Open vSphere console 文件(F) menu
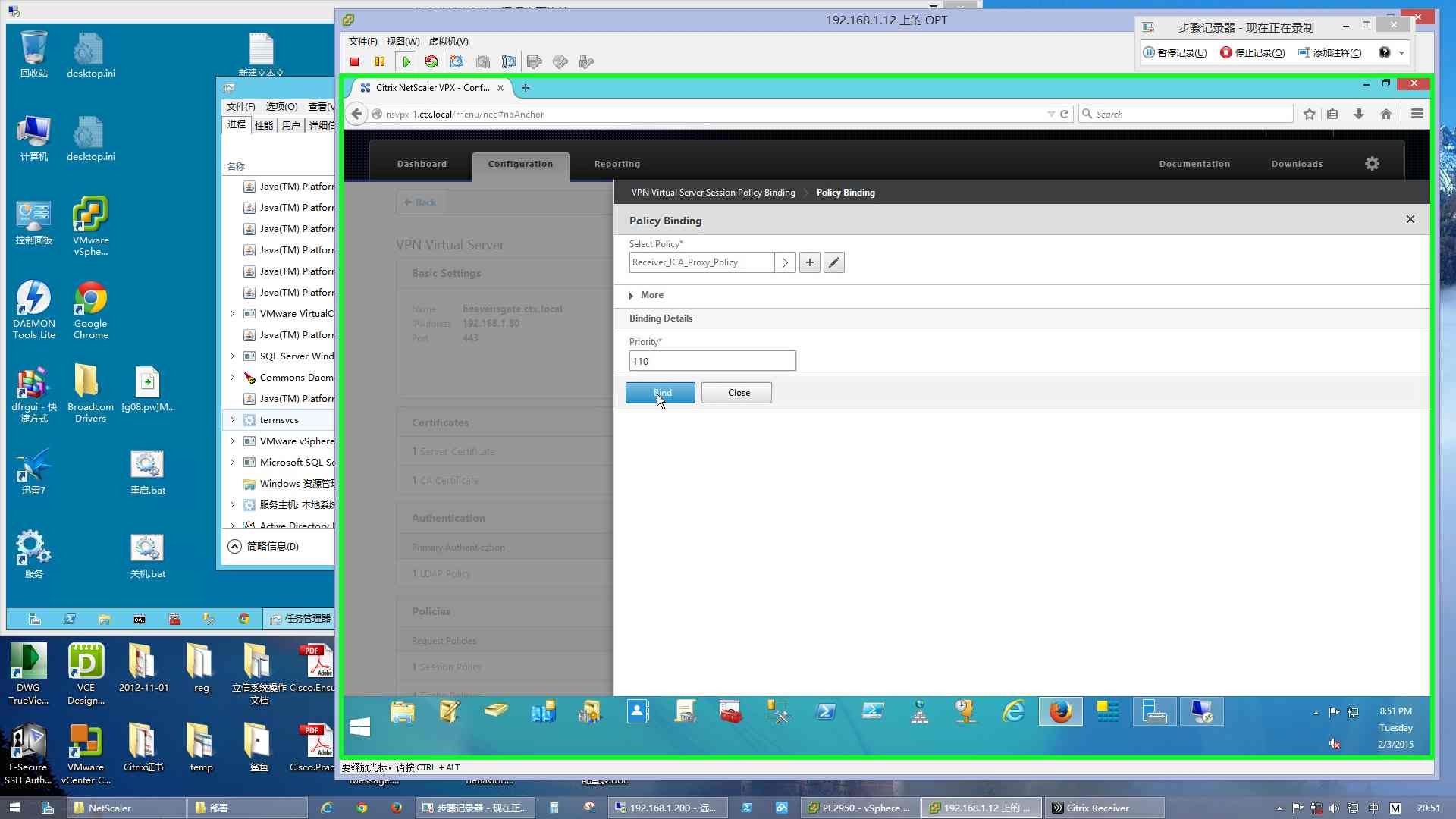The image size is (1456, 819). coord(362,42)
